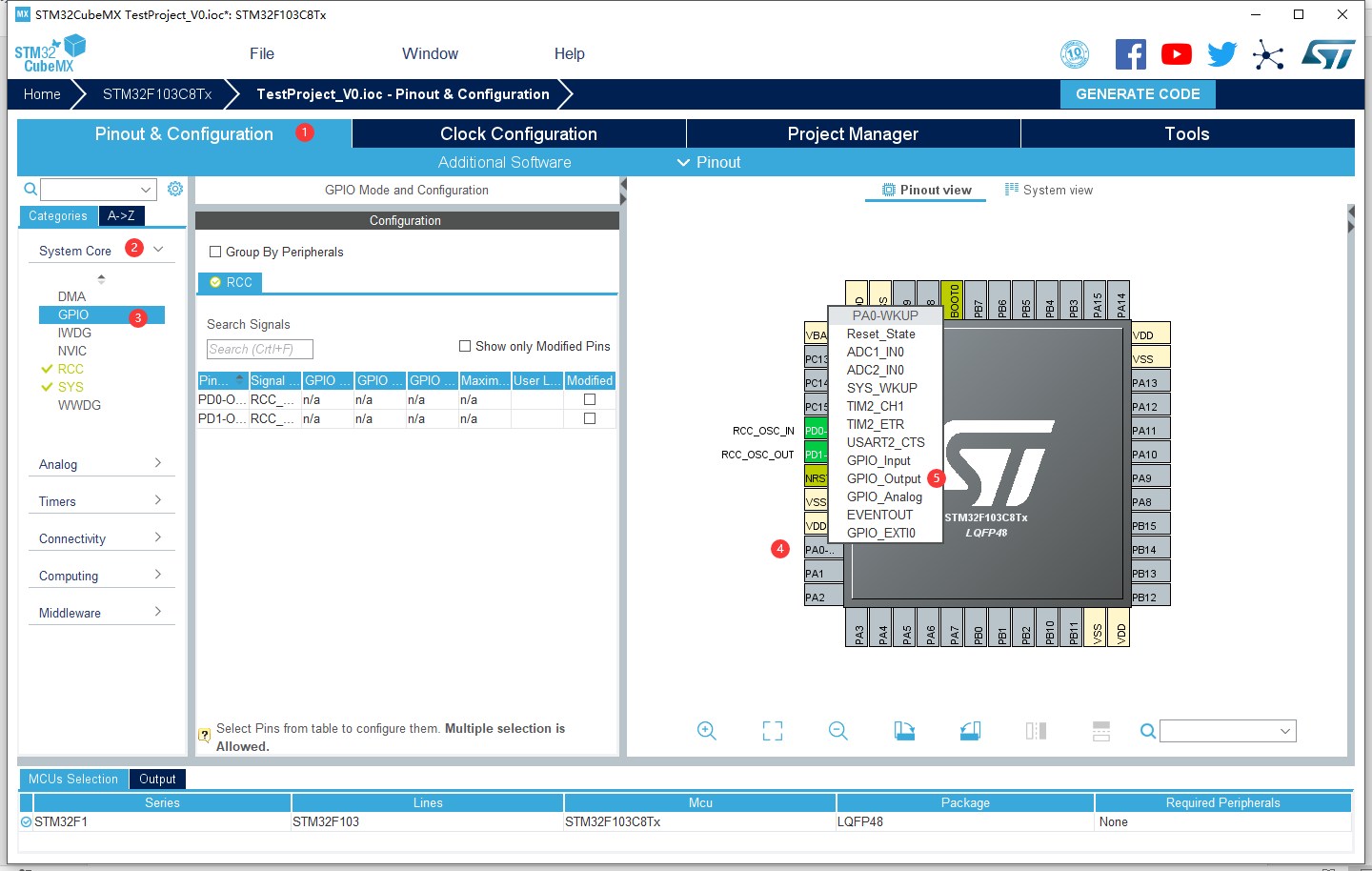Click the peripheral search magnifier icon
Image resolution: width=1372 pixels, height=871 pixels.
point(30,189)
